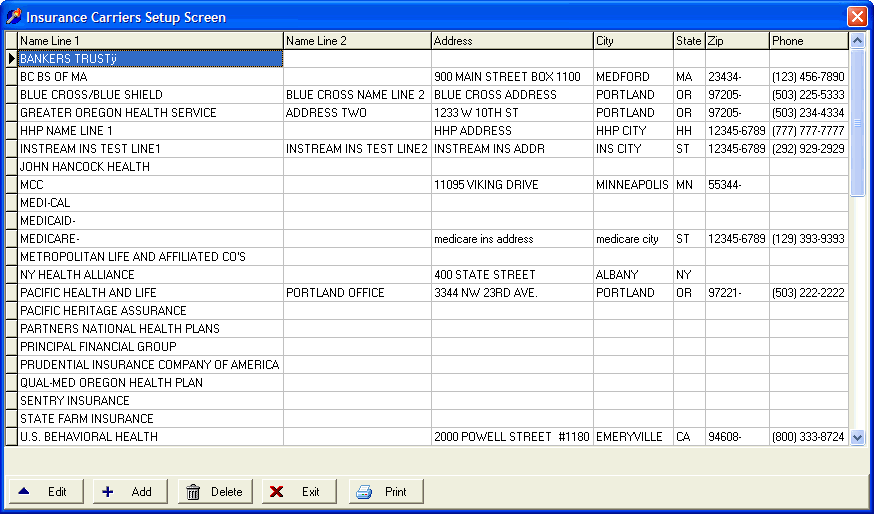Exit the setup screen
Image resolution: width=874 pixels, height=514 pixels.
(x=299, y=491)
